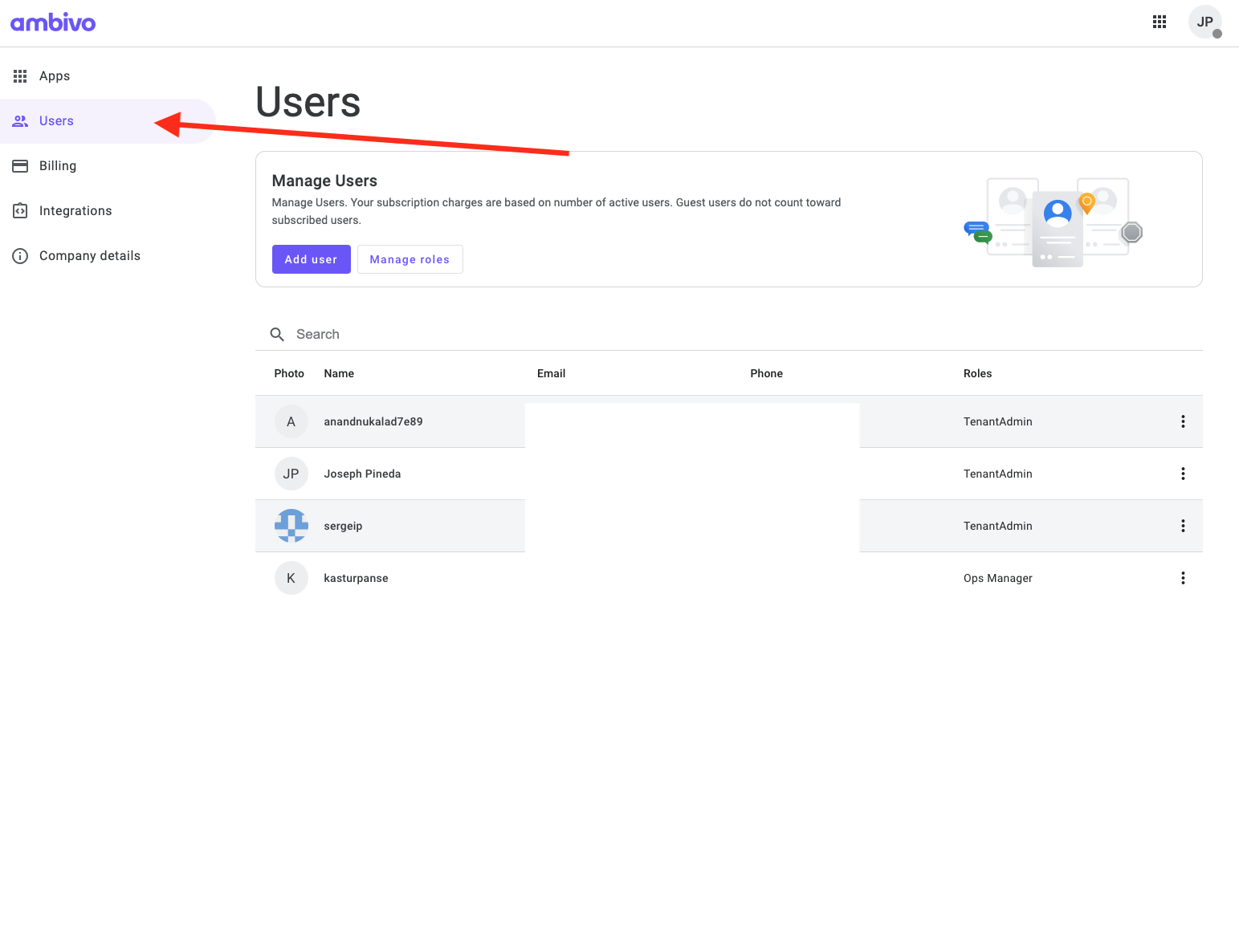Open the apps grid launcher icon
Viewport: 1239px width, 952px height.
(x=1159, y=22)
